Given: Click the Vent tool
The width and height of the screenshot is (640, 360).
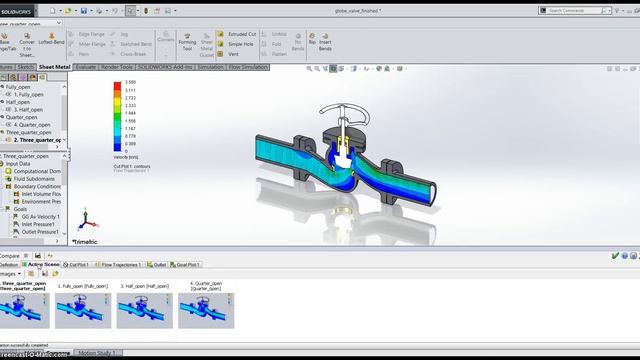Looking at the screenshot, I should 228,54.
